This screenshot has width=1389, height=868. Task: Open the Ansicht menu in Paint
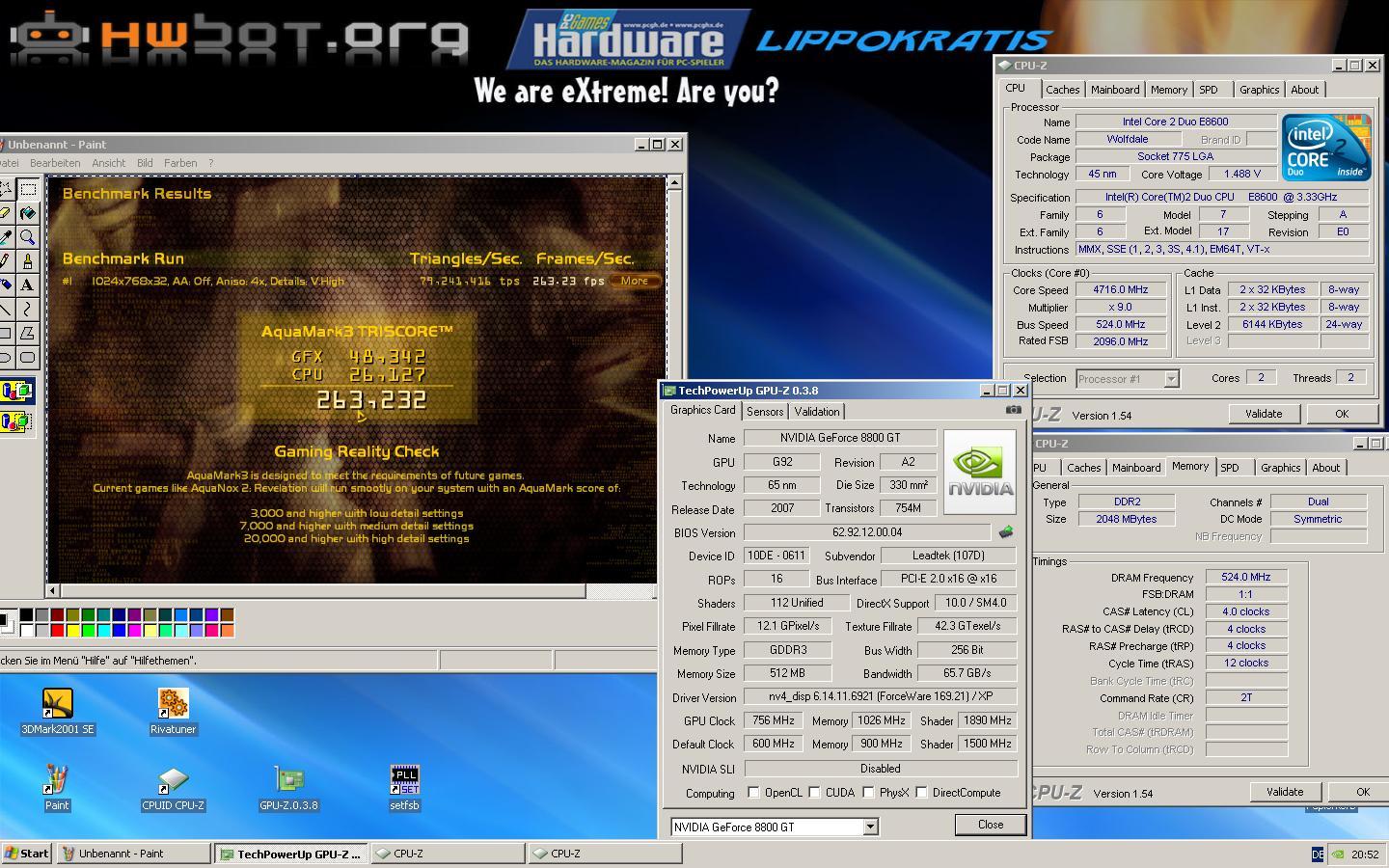pos(109,163)
